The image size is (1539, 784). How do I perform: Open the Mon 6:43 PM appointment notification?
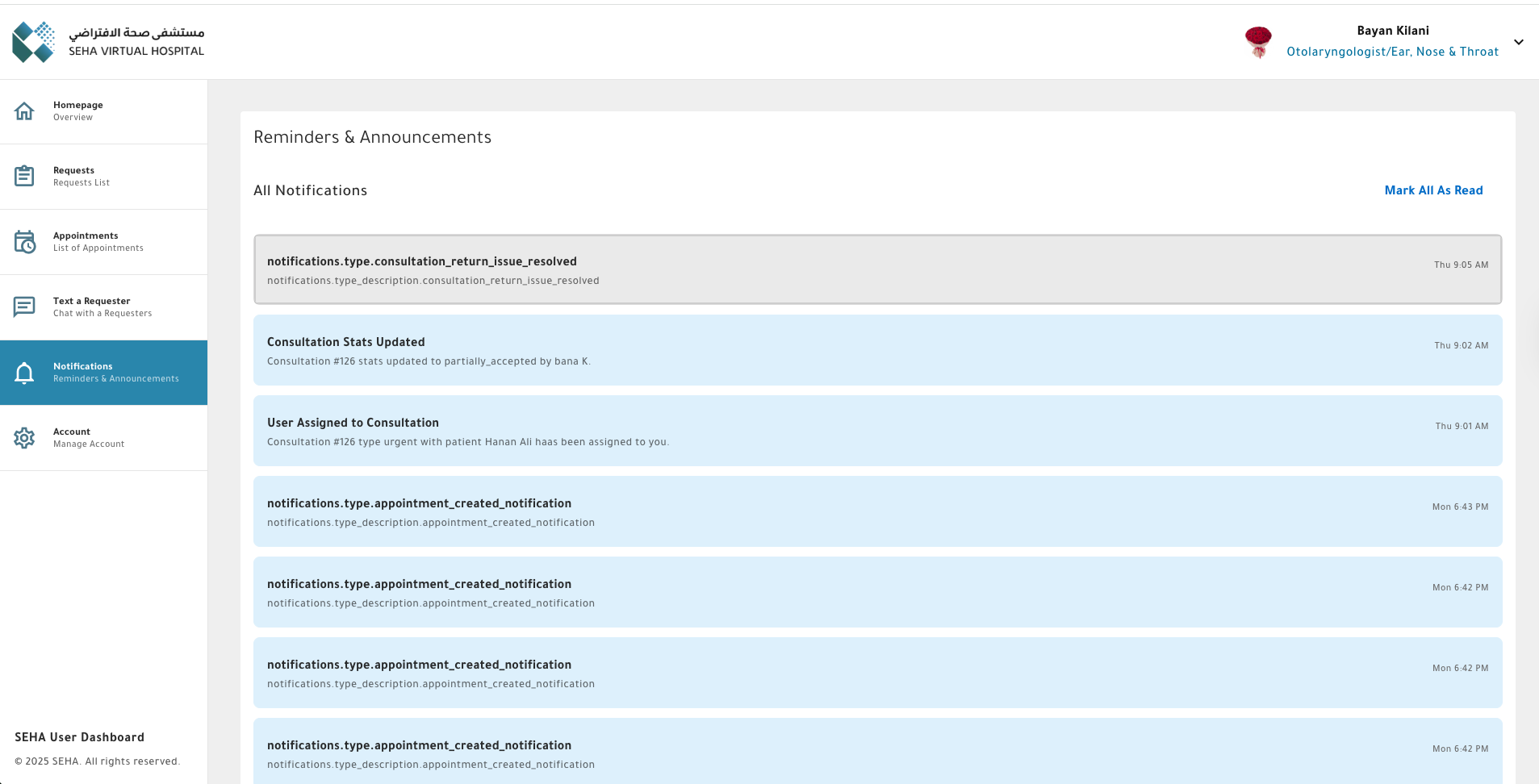877,511
